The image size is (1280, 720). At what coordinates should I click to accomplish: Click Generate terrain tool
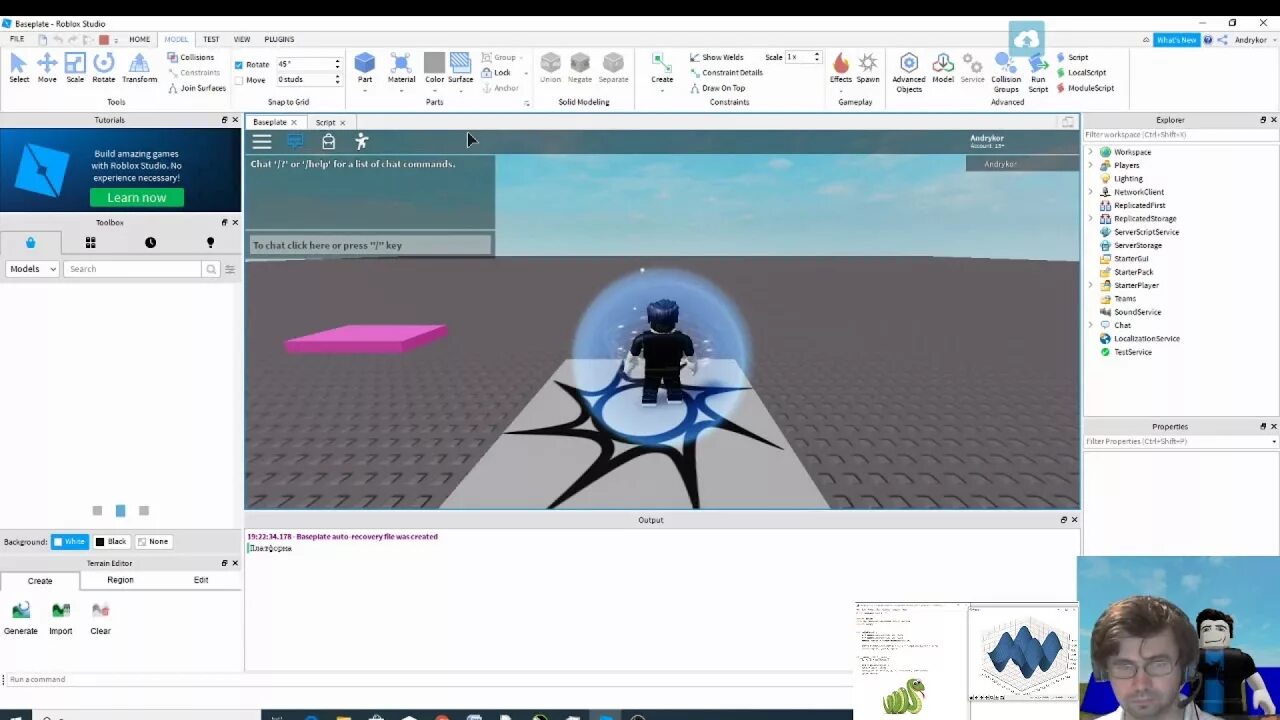pos(20,618)
